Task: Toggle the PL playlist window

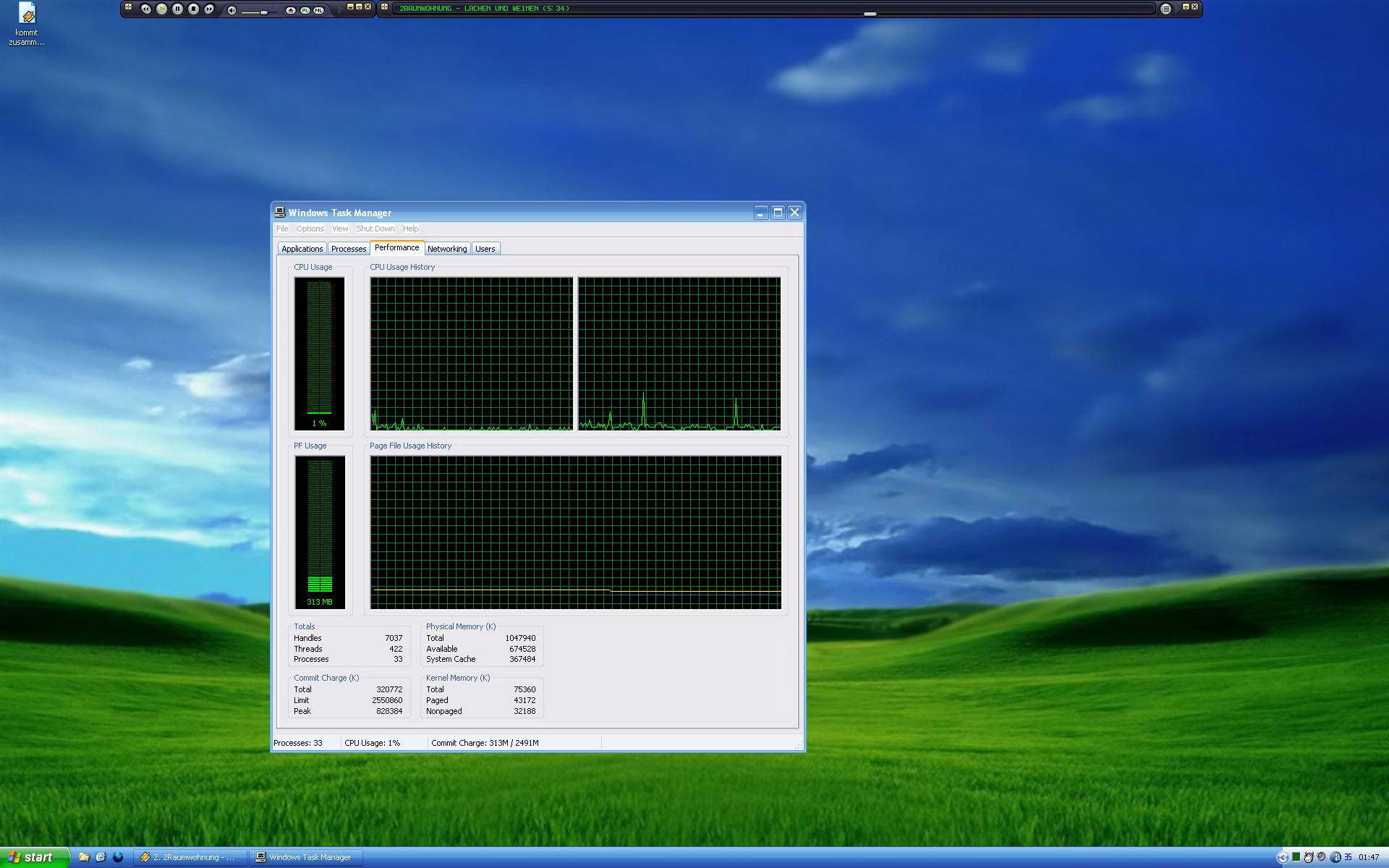Action: point(305,10)
